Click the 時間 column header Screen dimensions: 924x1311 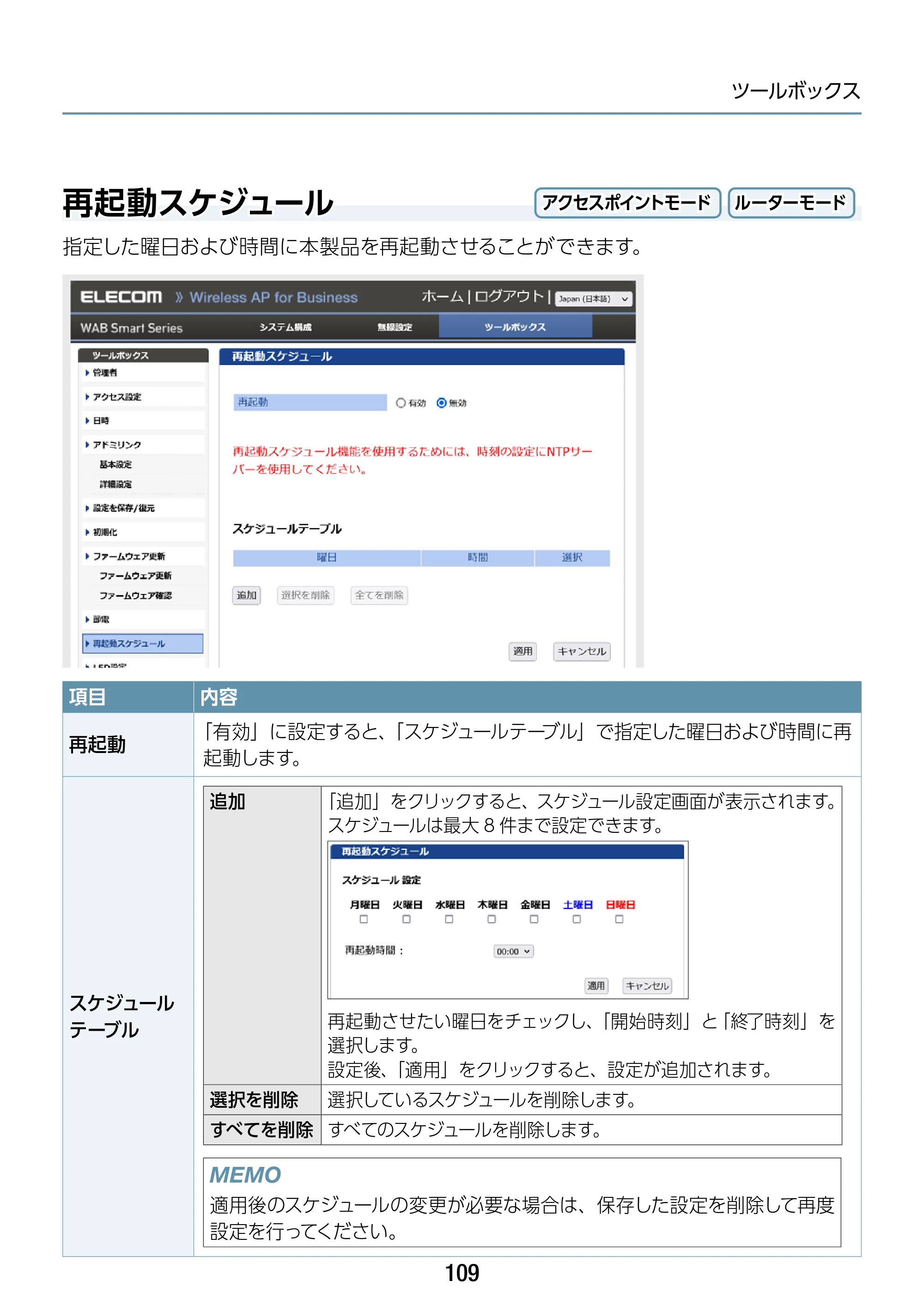[478, 558]
